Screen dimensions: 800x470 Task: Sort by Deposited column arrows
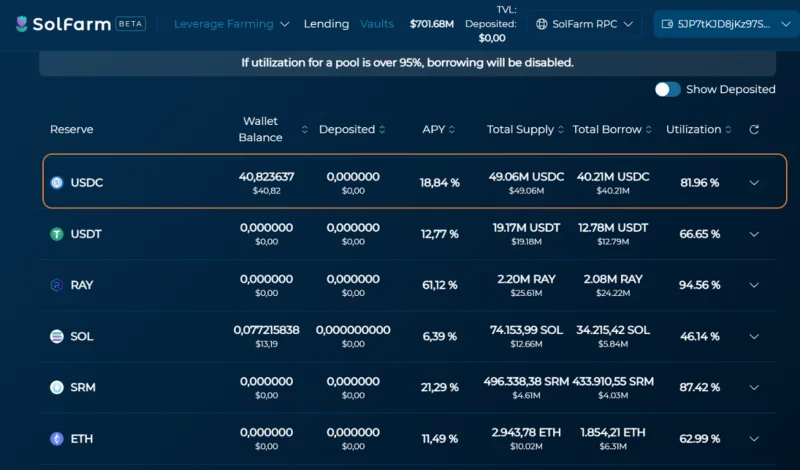click(382, 130)
